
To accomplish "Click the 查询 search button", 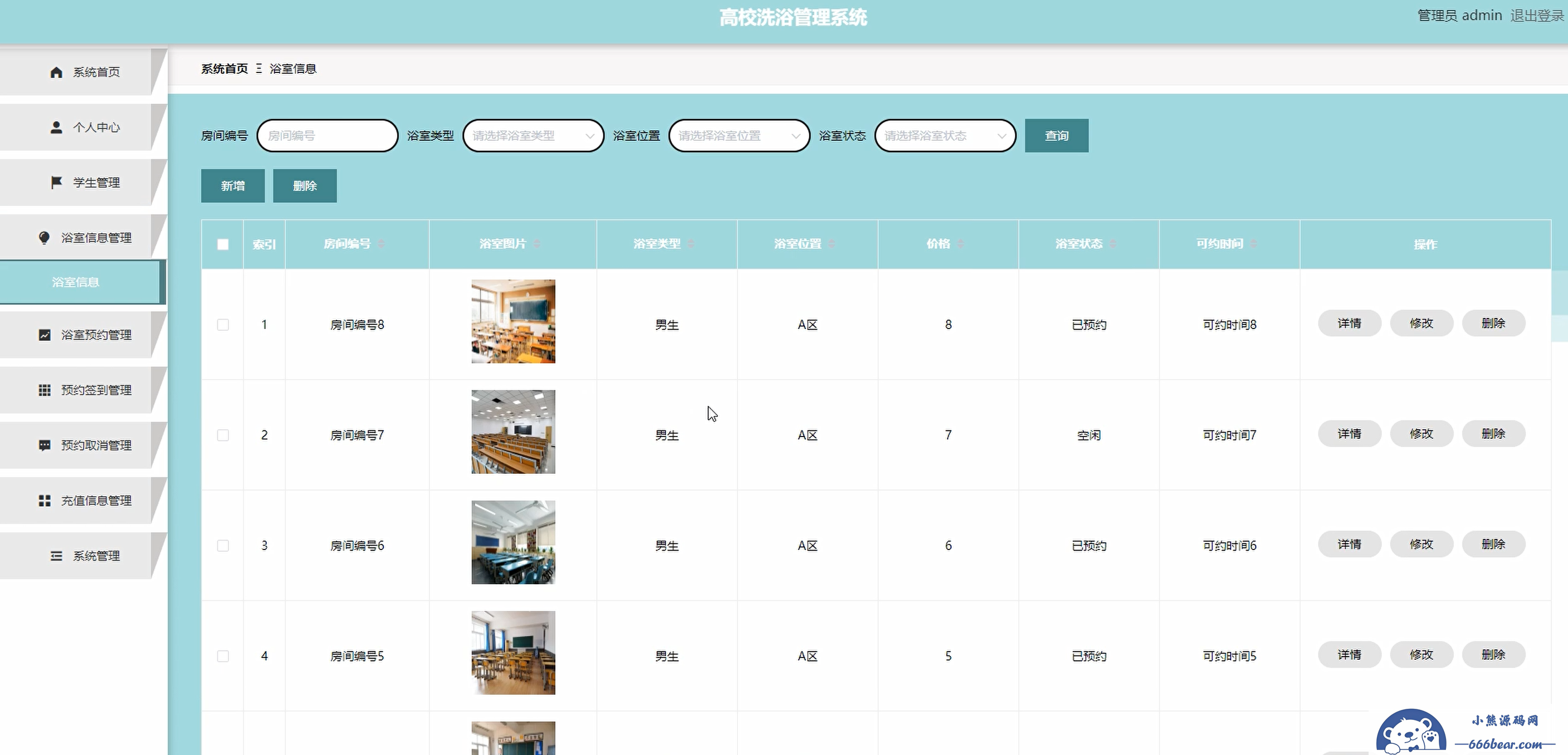I will click(x=1056, y=136).
